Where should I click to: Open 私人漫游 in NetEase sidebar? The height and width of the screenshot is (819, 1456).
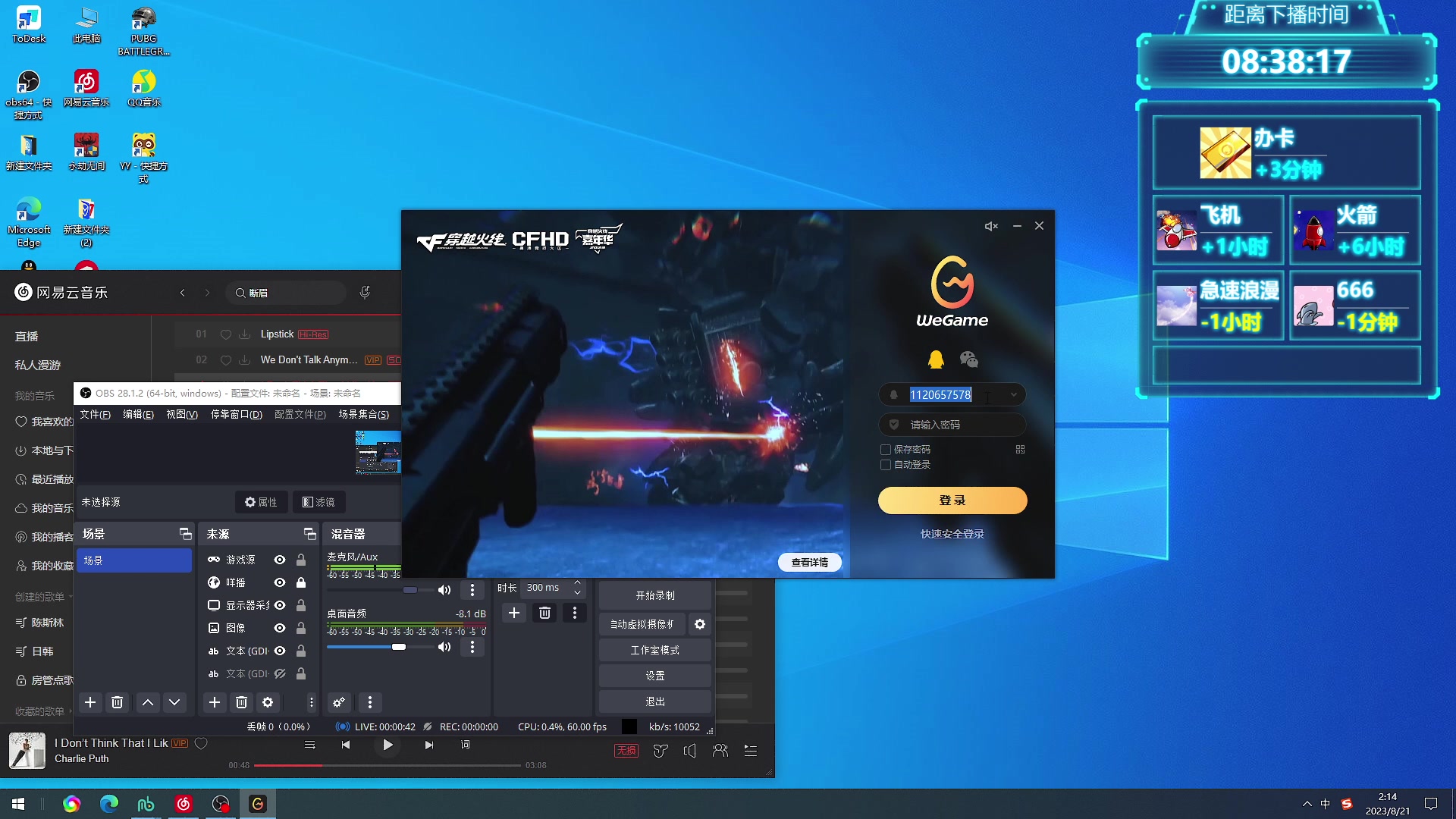click(x=38, y=365)
